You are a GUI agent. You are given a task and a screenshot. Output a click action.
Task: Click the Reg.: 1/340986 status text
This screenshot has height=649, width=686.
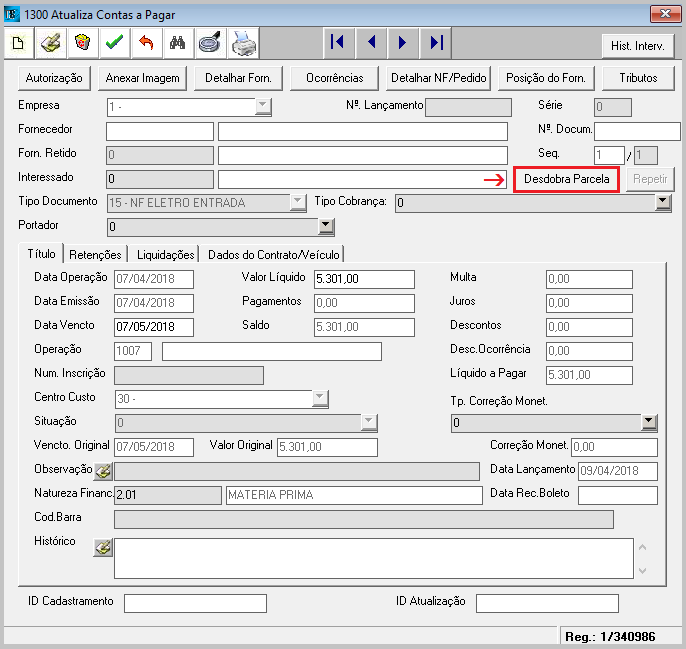pyautogui.click(x=610, y=637)
